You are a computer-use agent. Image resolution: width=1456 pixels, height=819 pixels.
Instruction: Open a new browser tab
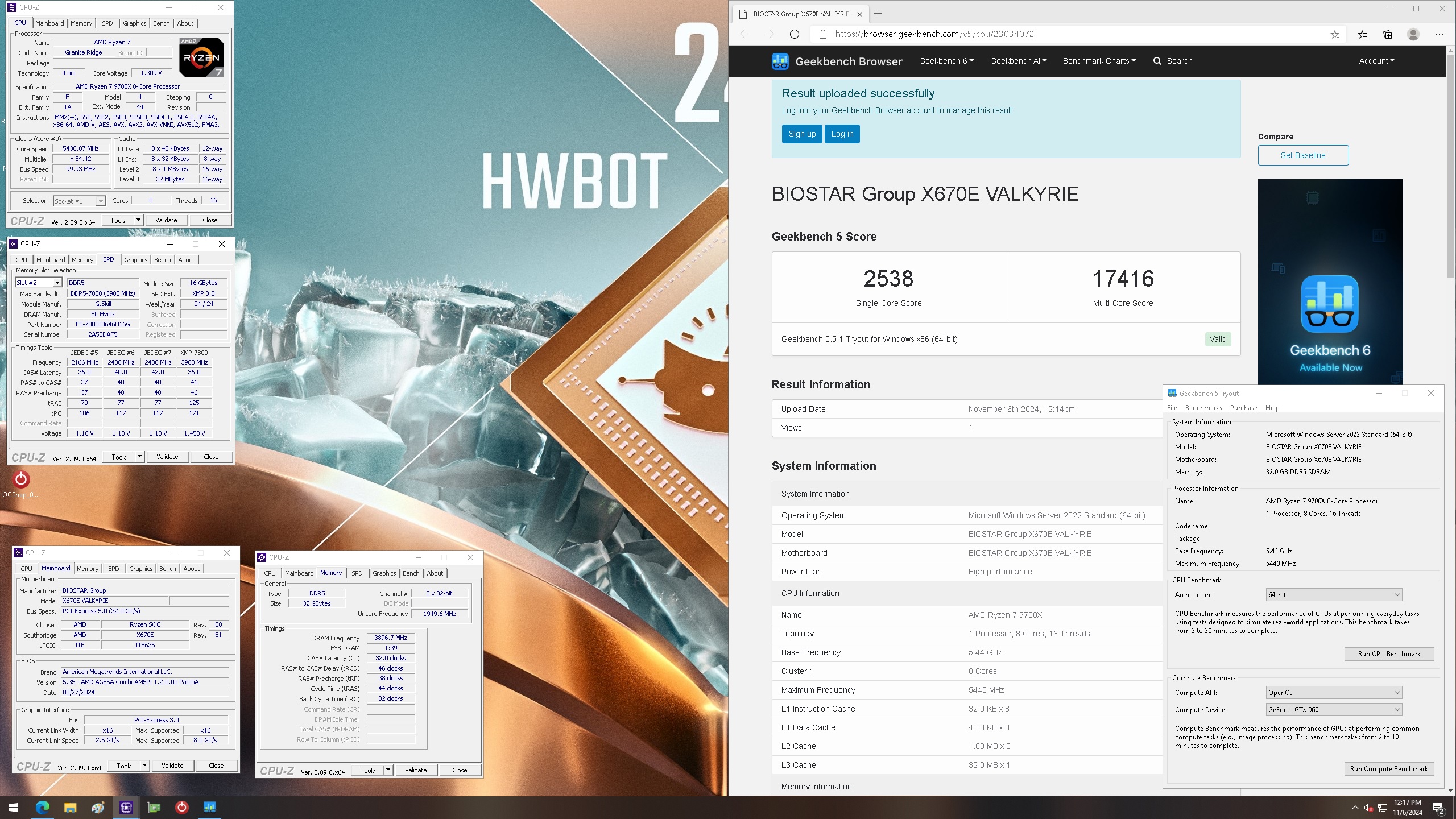[878, 14]
